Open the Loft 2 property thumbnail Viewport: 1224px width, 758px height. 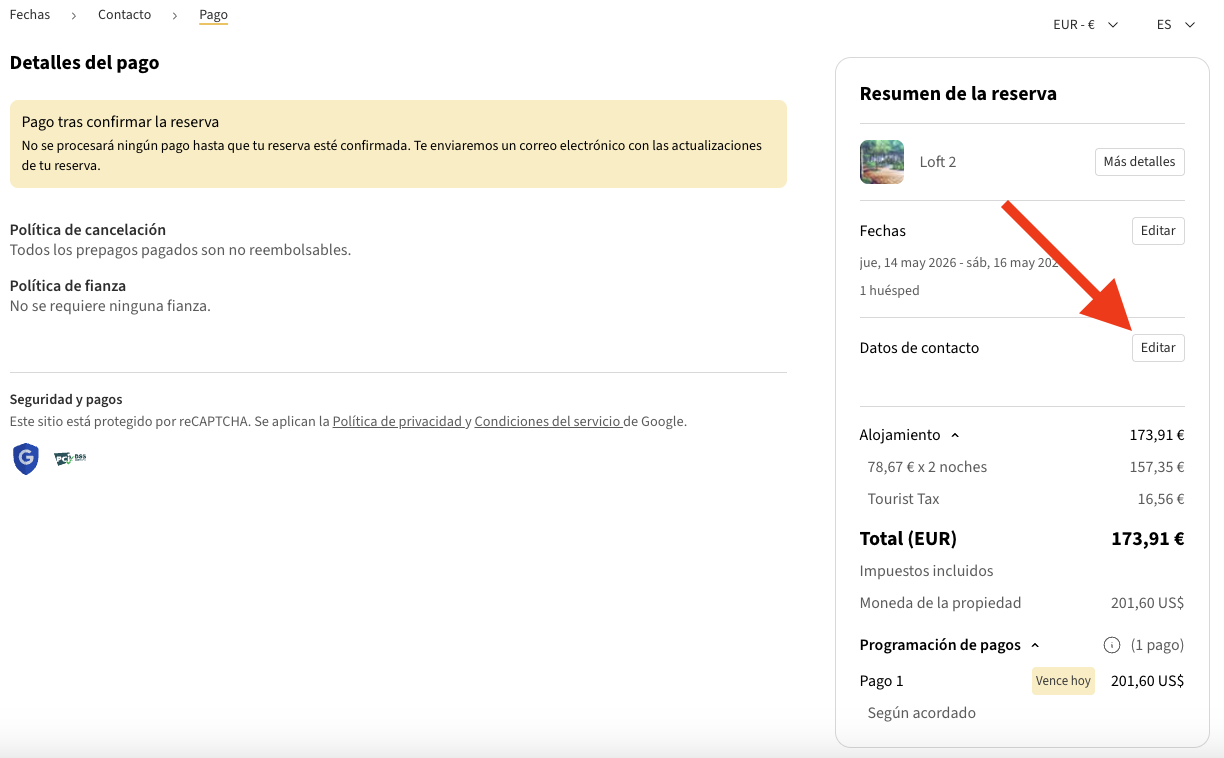pos(881,162)
